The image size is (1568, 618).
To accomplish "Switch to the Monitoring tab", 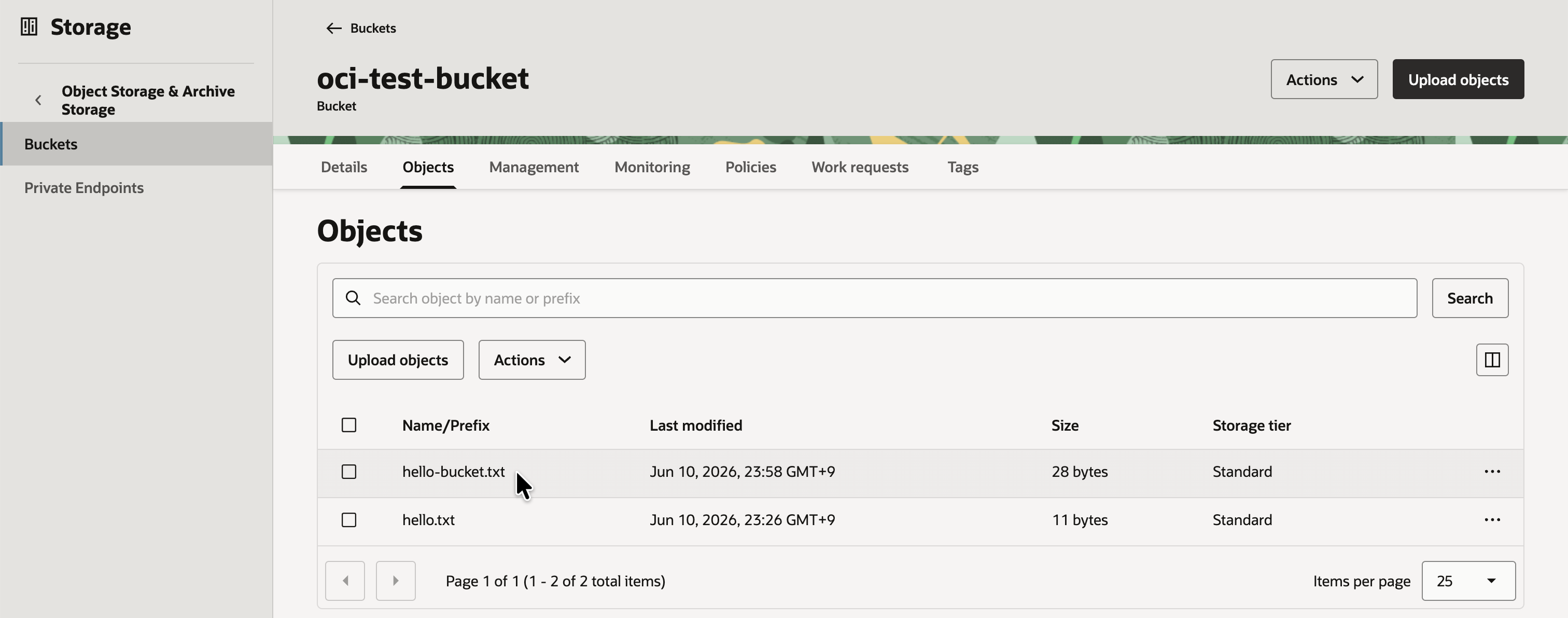I will [652, 167].
